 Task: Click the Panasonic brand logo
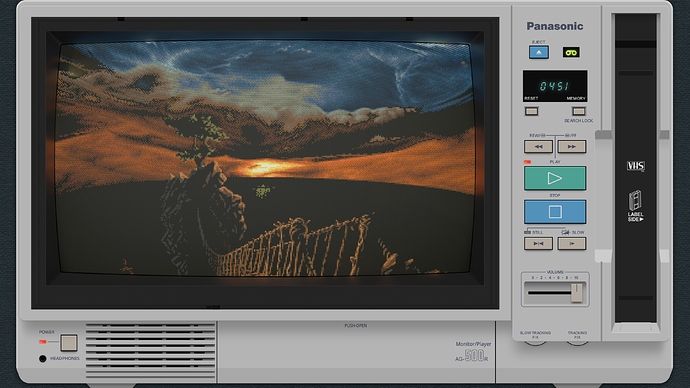(x=555, y=26)
